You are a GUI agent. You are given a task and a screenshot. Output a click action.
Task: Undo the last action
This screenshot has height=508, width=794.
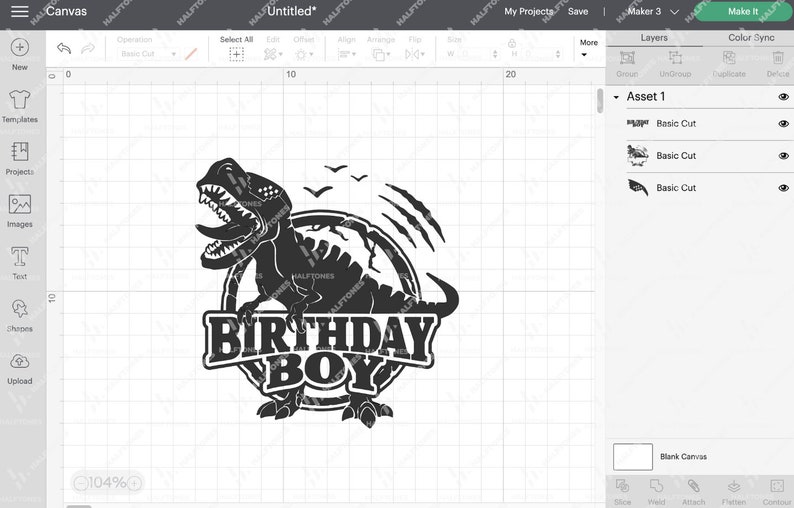[x=64, y=48]
